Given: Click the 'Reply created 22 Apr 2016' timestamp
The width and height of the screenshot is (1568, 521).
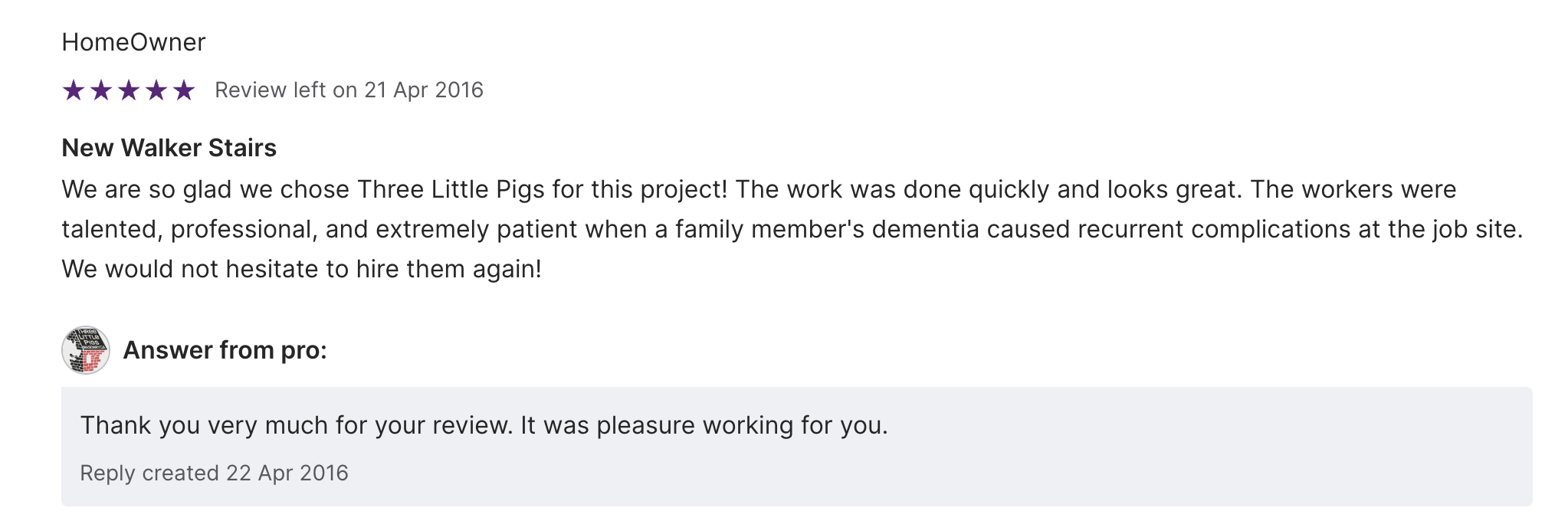Looking at the screenshot, I should [214, 473].
